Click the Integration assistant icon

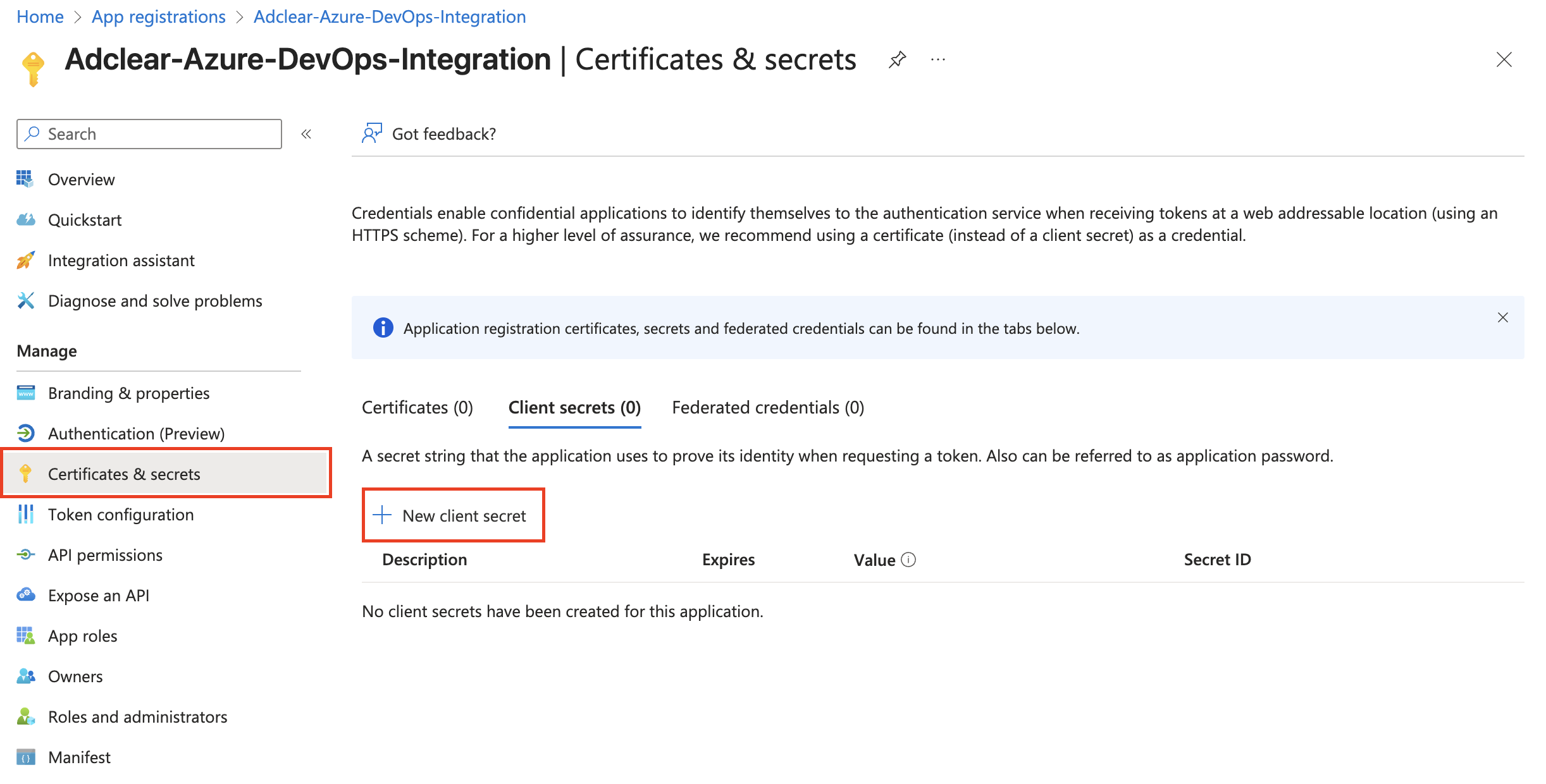(26, 260)
